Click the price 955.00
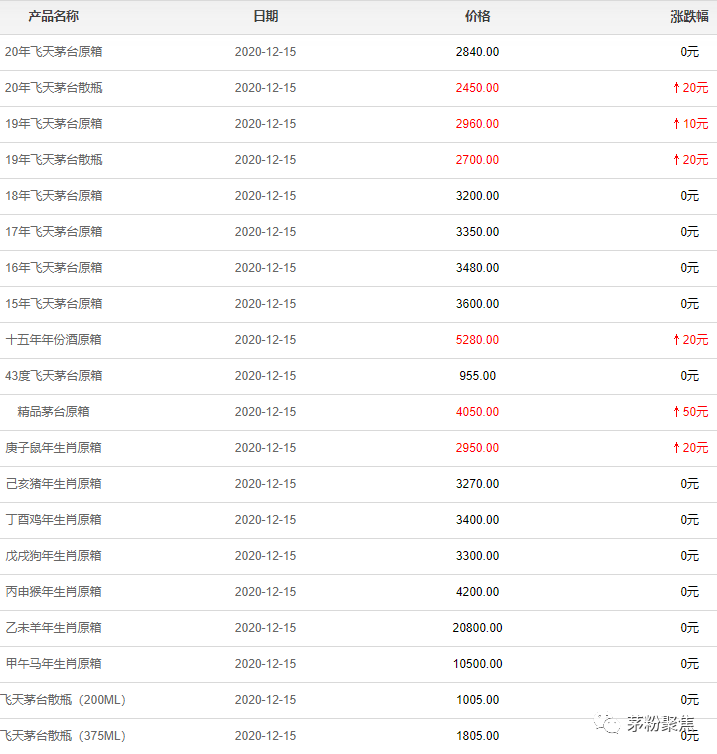This screenshot has height=754, width=717. pyautogui.click(x=478, y=376)
